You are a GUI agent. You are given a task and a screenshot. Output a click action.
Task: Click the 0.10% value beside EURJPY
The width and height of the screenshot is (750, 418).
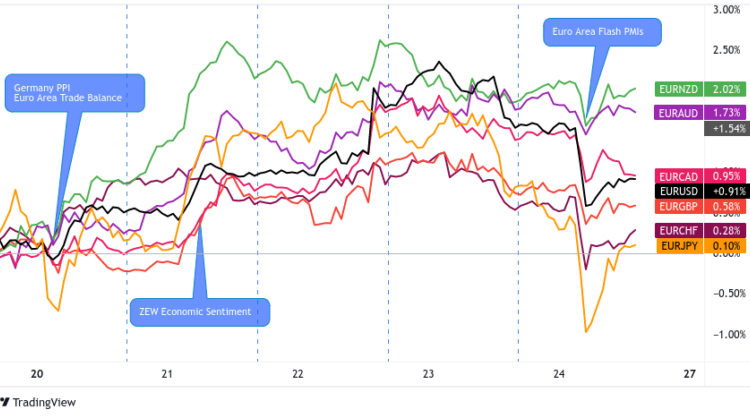pos(720,246)
